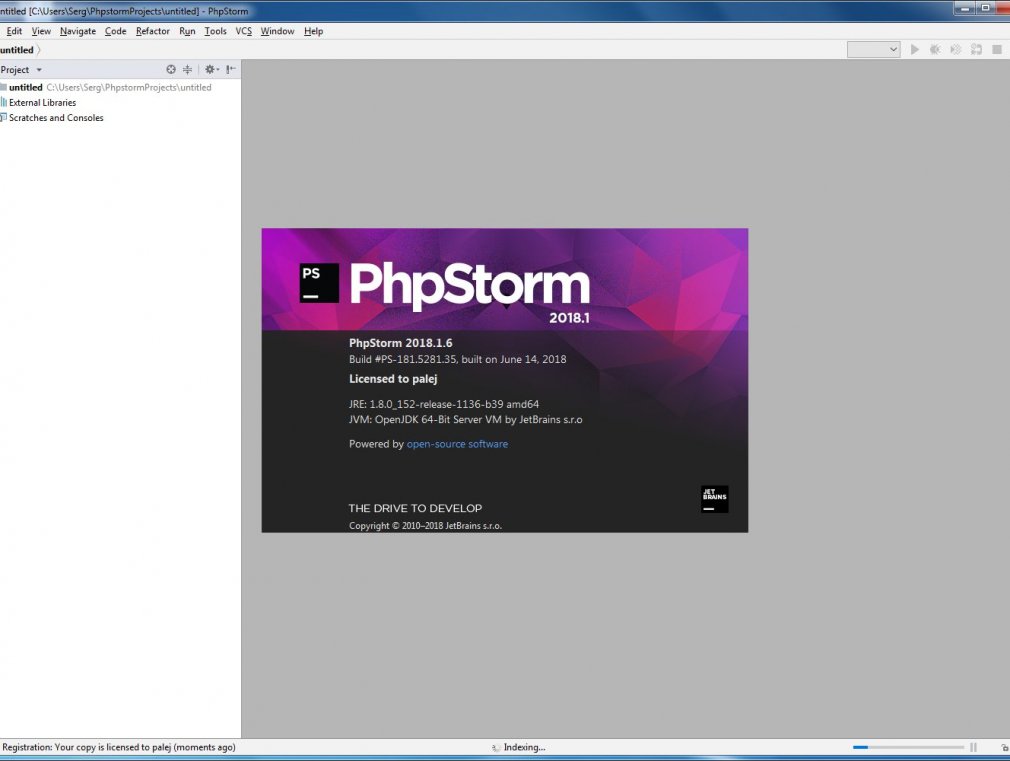Image resolution: width=1010 pixels, height=761 pixels.
Task: Stop the running process
Action: pos(997,50)
